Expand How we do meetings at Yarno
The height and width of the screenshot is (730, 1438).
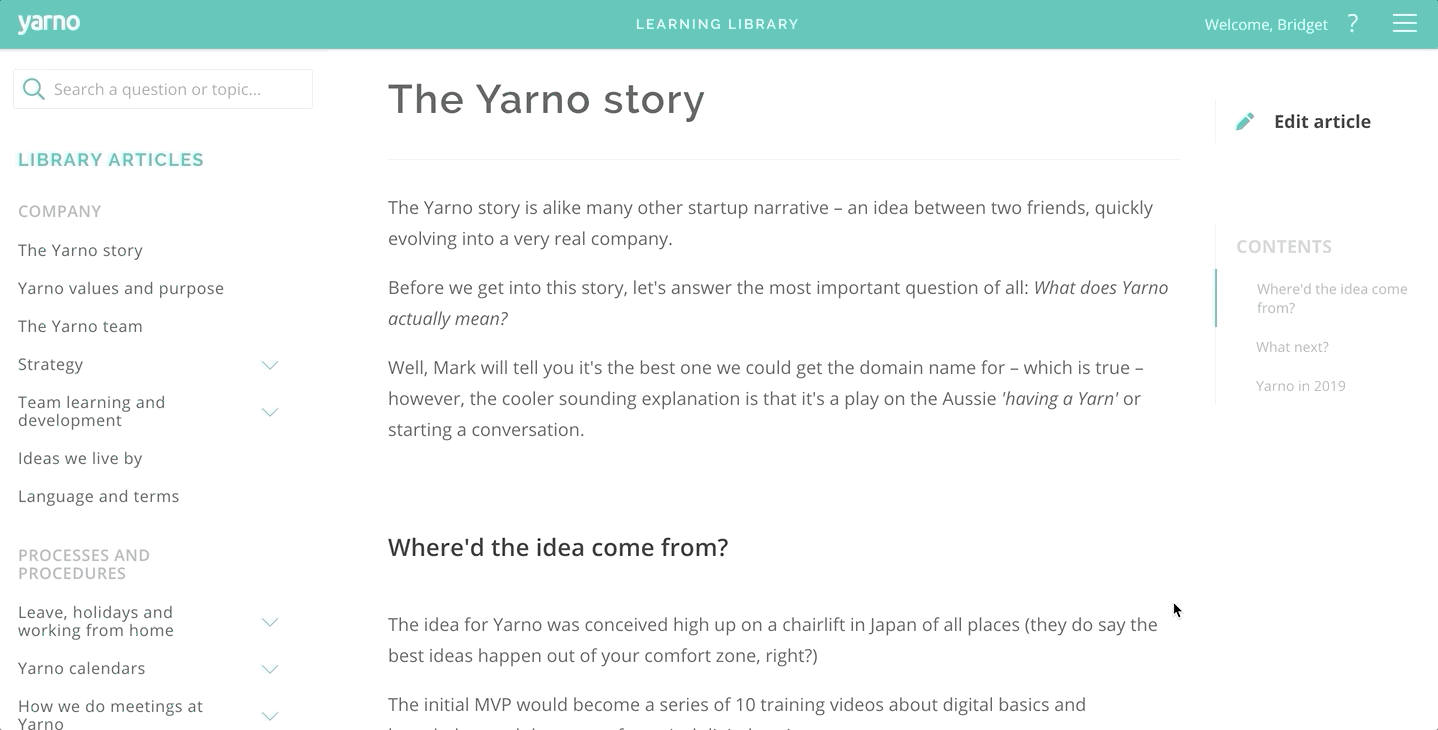(x=270, y=716)
